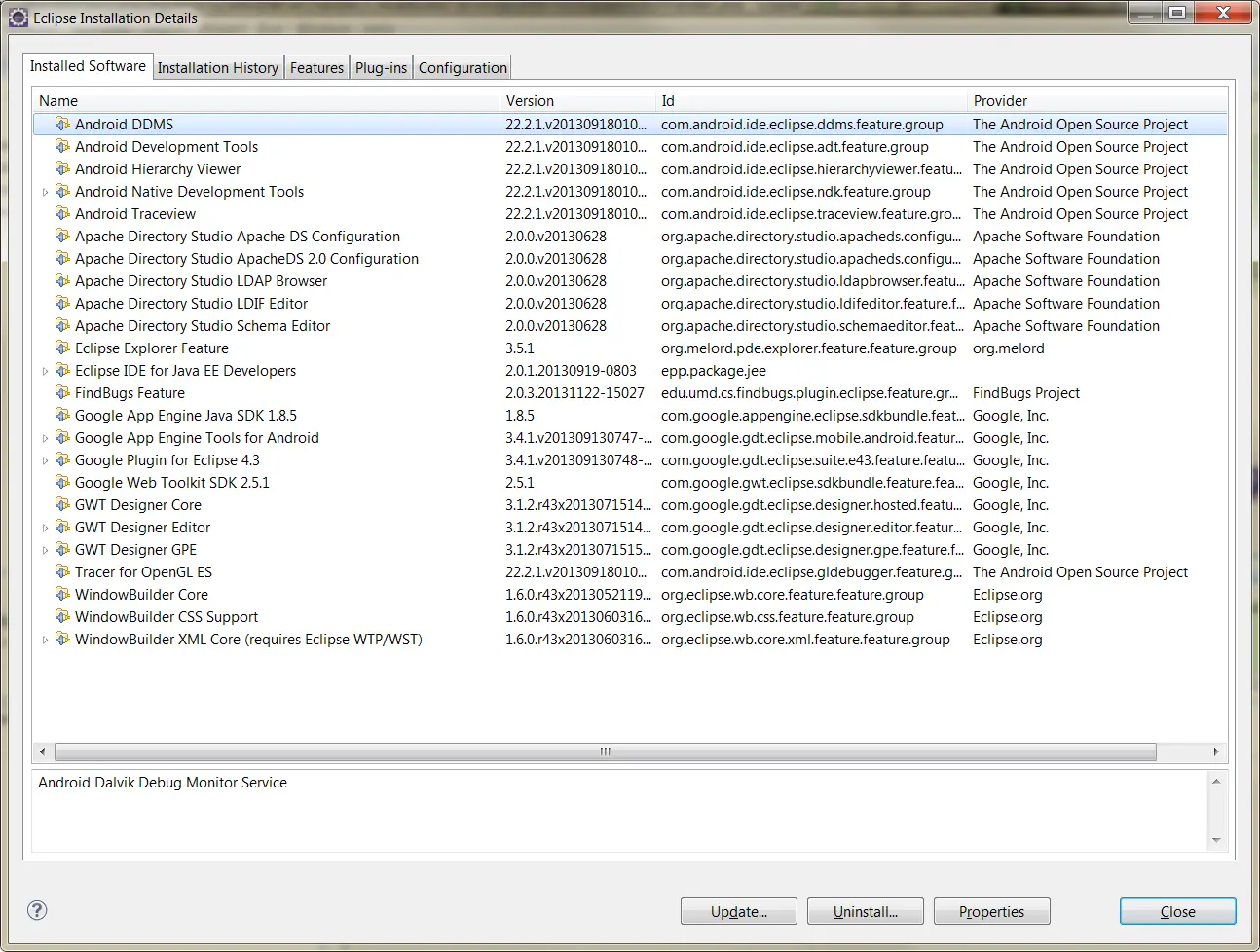Select the 'Android Development Tools' row text

click(x=167, y=146)
